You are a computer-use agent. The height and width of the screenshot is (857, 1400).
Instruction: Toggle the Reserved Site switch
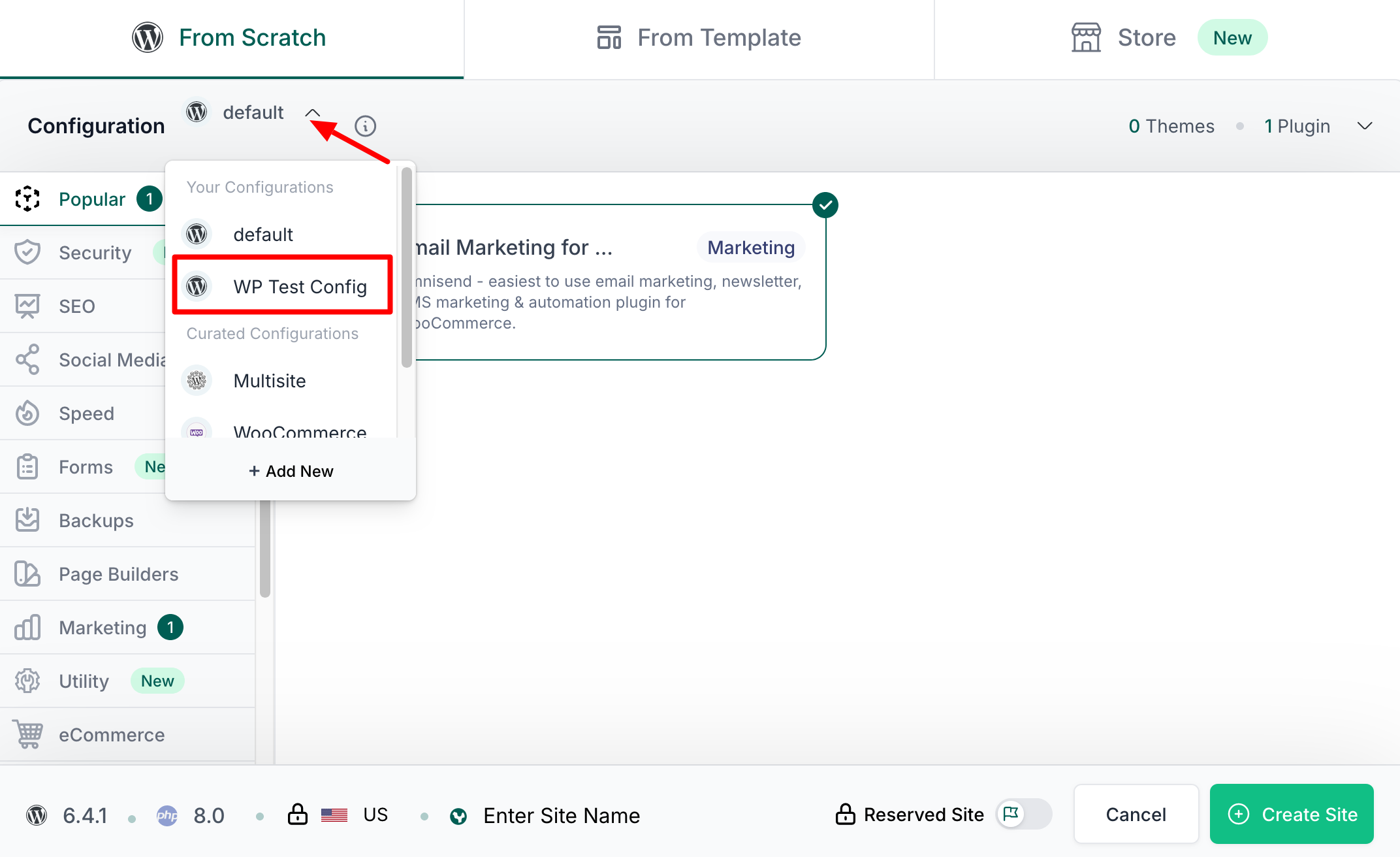click(x=1023, y=814)
